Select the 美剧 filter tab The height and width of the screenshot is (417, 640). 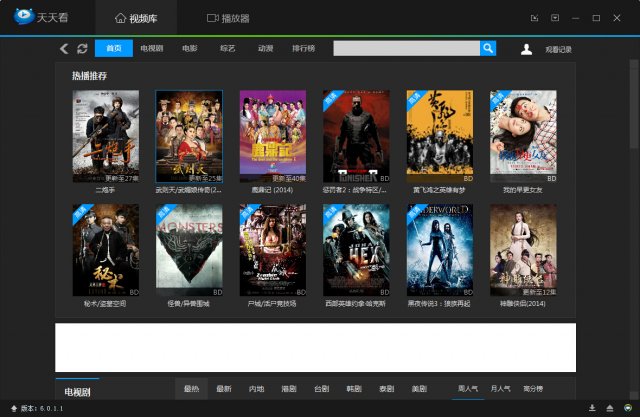pyautogui.click(x=419, y=388)
